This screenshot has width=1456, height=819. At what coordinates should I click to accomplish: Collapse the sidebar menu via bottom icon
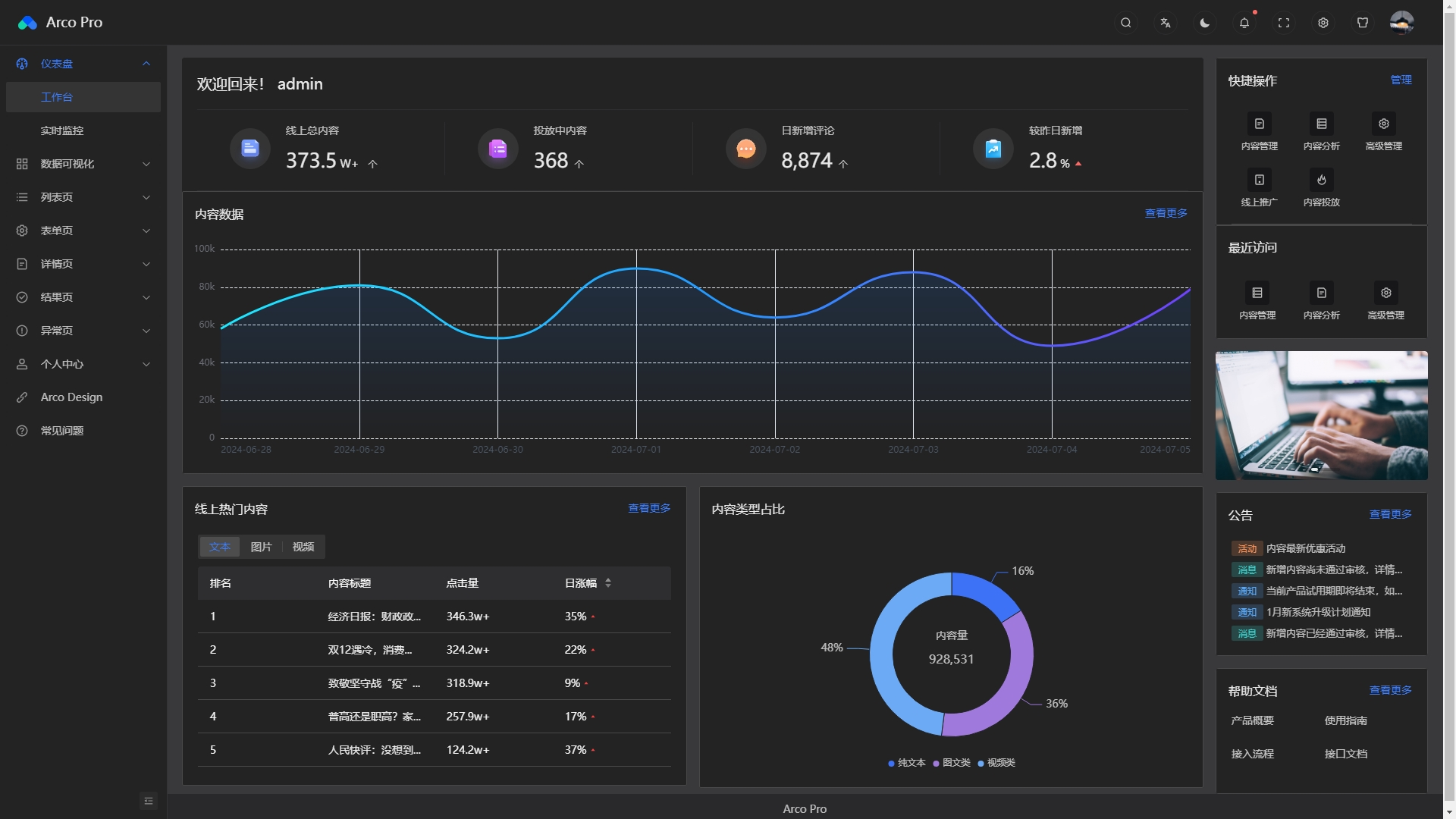[149, 801]
